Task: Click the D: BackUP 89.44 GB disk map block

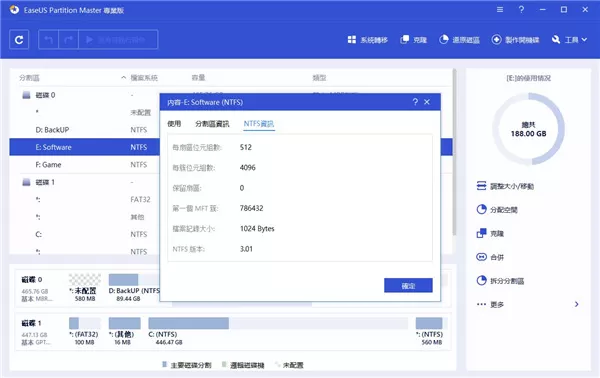Action: 134,287
